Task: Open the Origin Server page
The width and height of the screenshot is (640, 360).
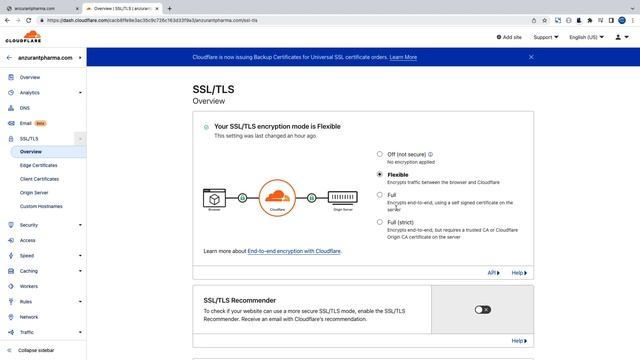Action: 34,193
